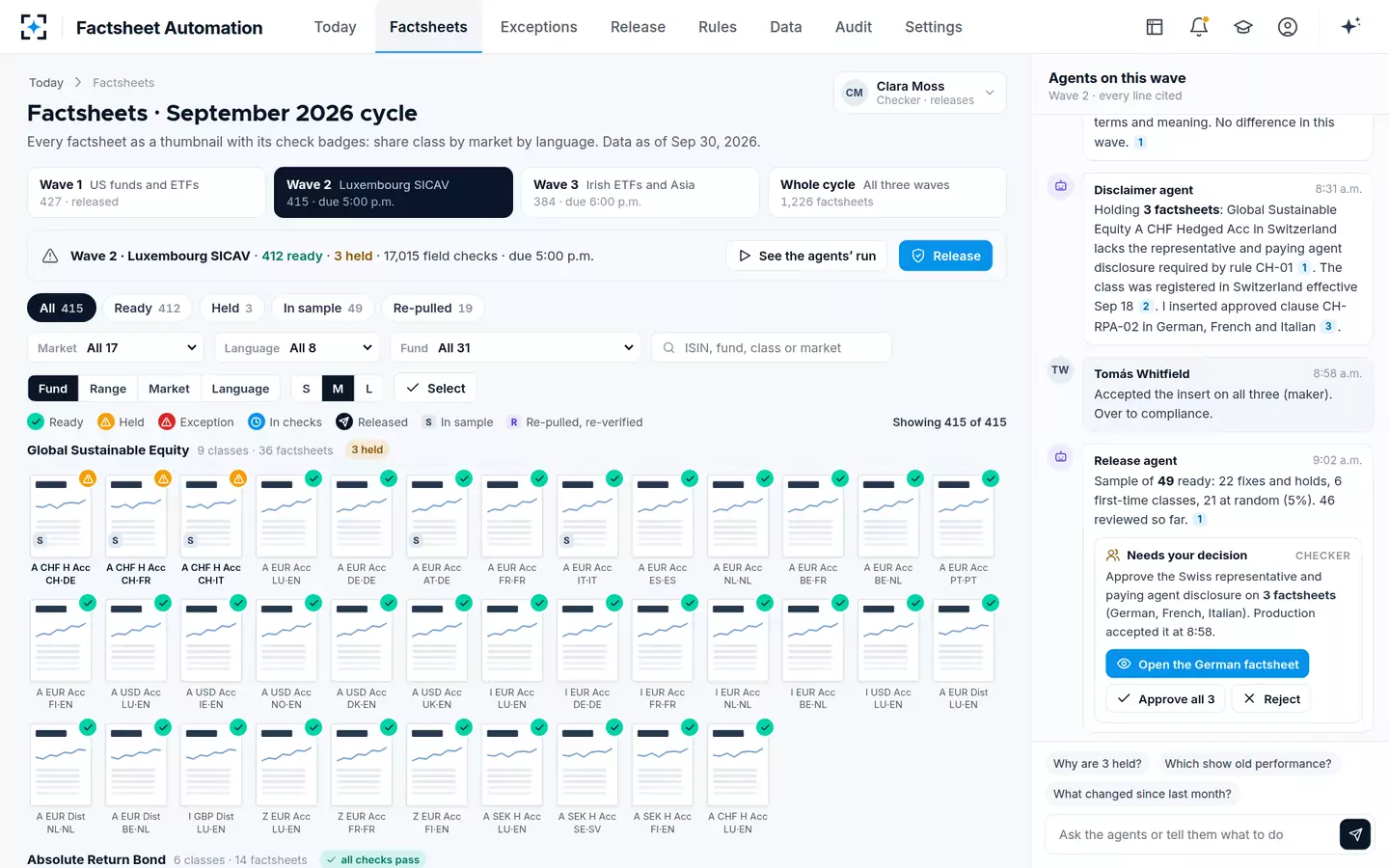Image resolution: width=1389 pixels, height=868 pixels.
Task: Click breadcrumb chevron after Today
Action: 78,83
